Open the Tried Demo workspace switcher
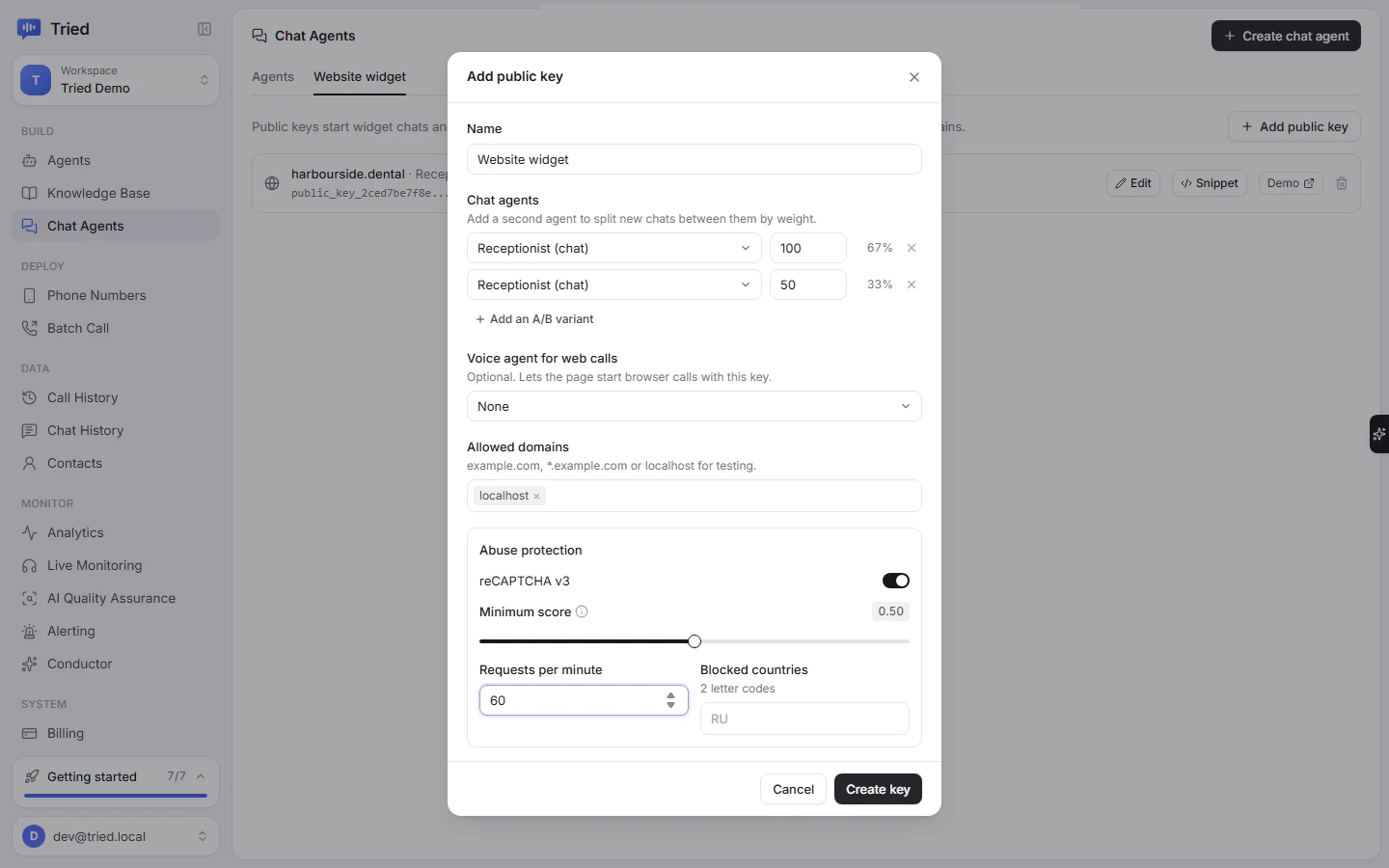 click(116, 80)
